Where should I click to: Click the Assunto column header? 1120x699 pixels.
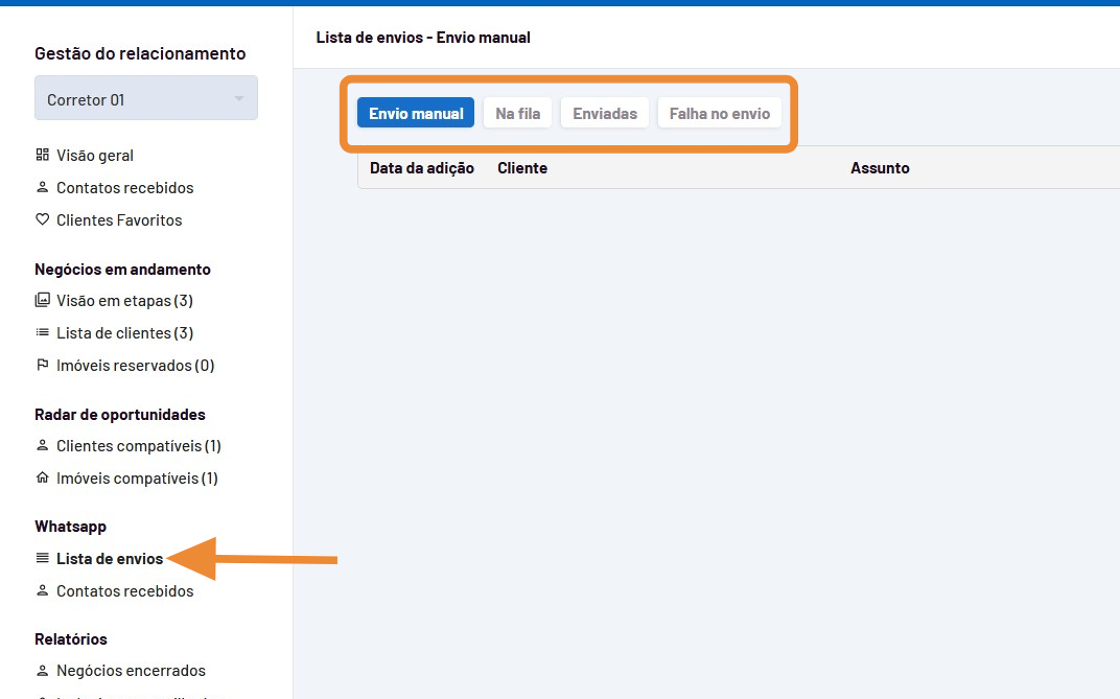tap(879, 168)
